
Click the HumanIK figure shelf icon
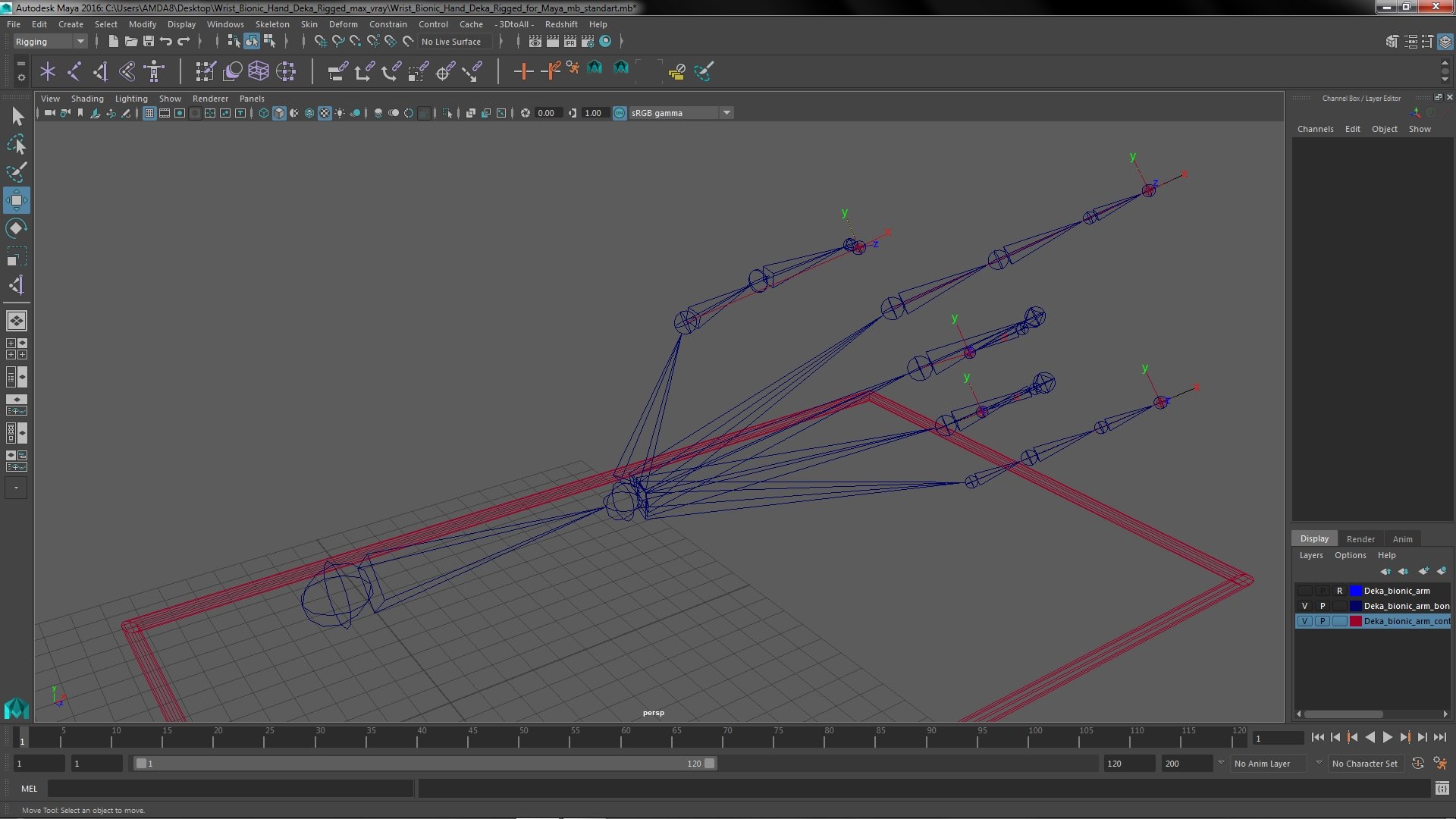pos(154,72)
